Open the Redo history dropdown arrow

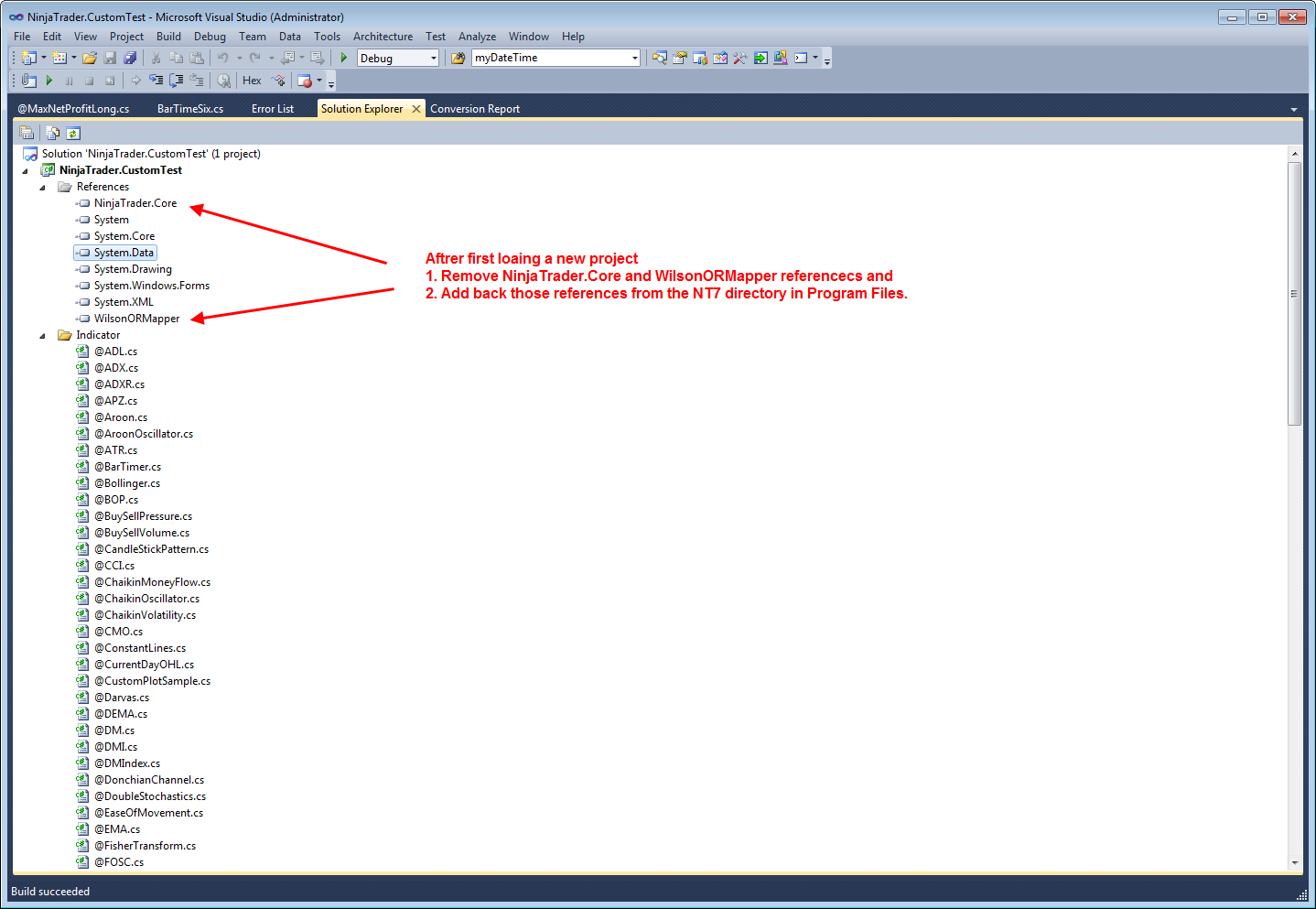click(x=271, y=58)
